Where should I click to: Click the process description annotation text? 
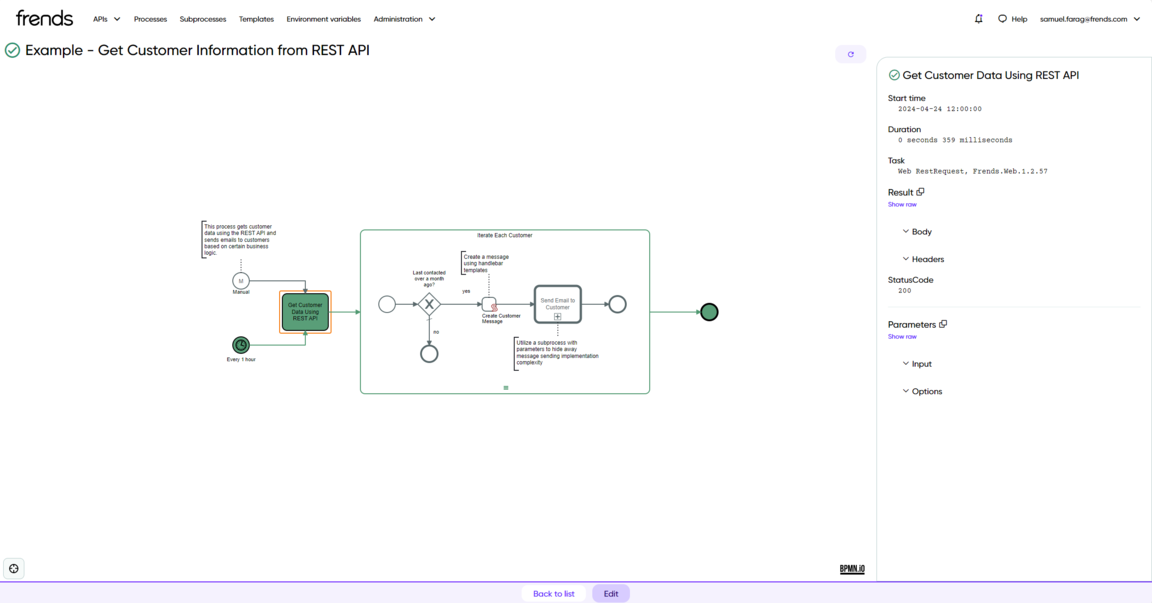[240, 239]
